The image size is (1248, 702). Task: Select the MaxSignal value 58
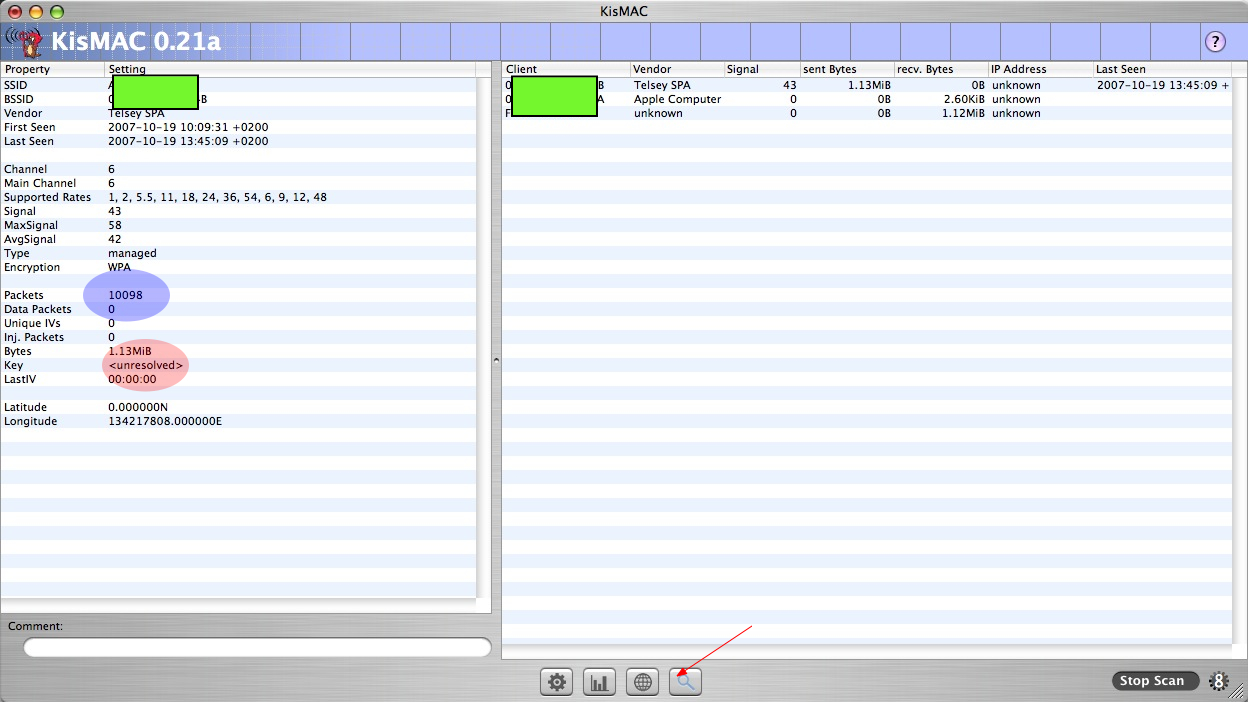tap(115, 225)
